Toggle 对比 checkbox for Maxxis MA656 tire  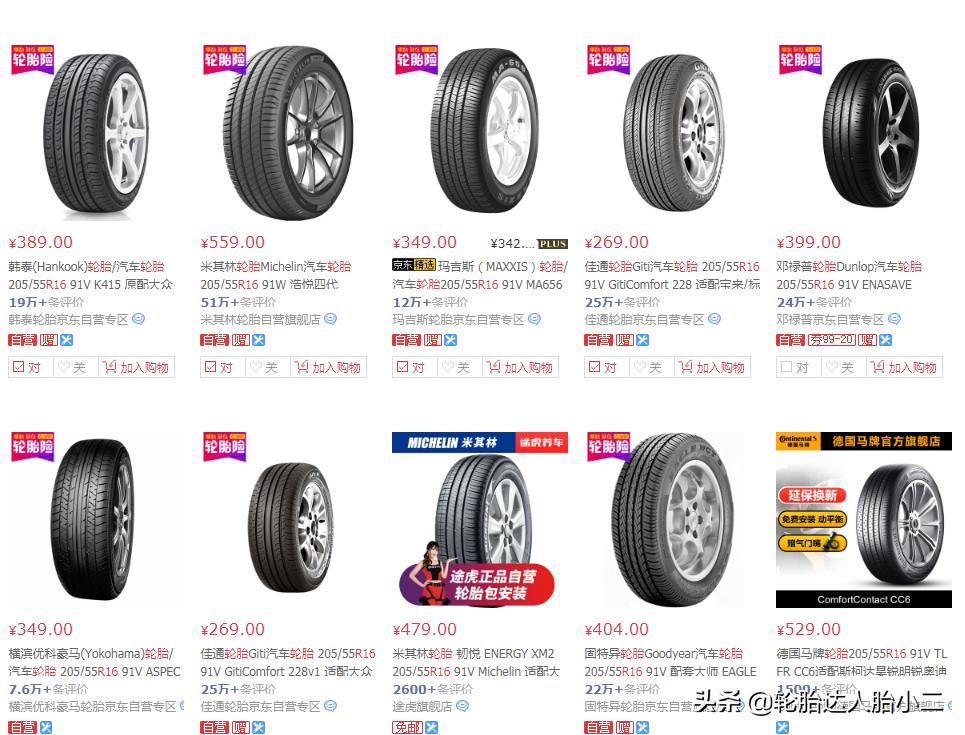tap(402, 367)
